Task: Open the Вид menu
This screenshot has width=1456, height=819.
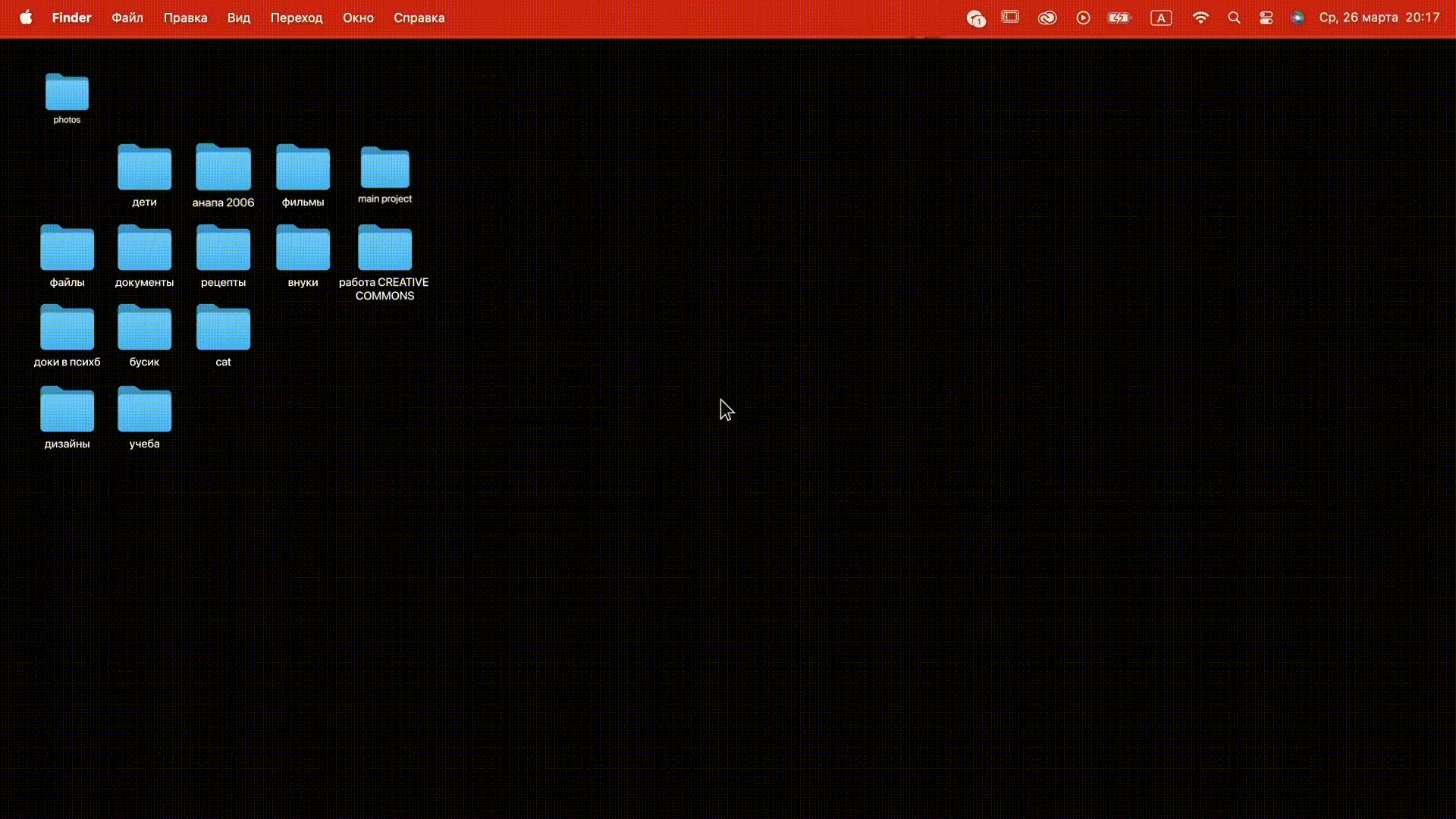Action: pyautogui.click(x=238, y=17)
